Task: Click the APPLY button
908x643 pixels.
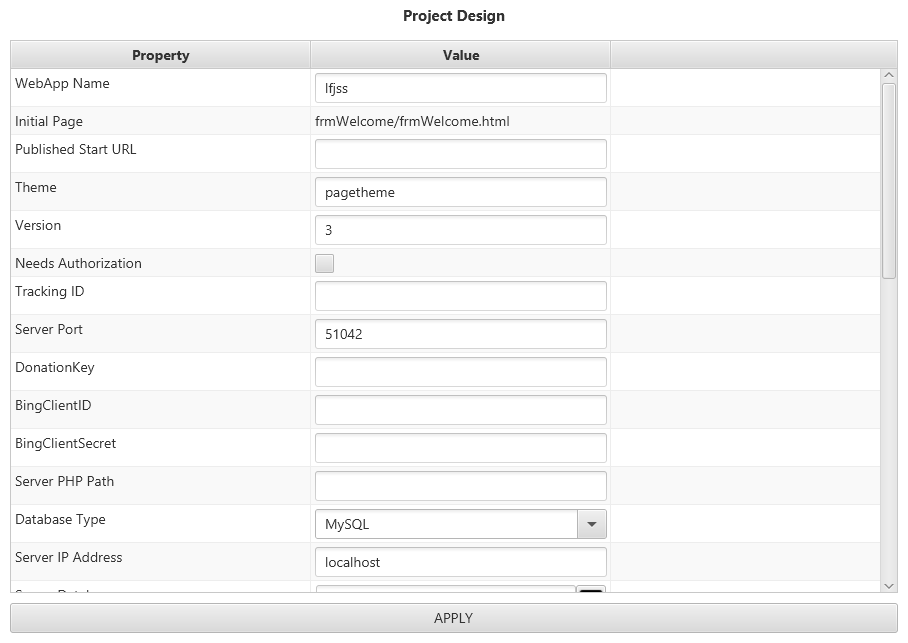Action: pos(453,618)
